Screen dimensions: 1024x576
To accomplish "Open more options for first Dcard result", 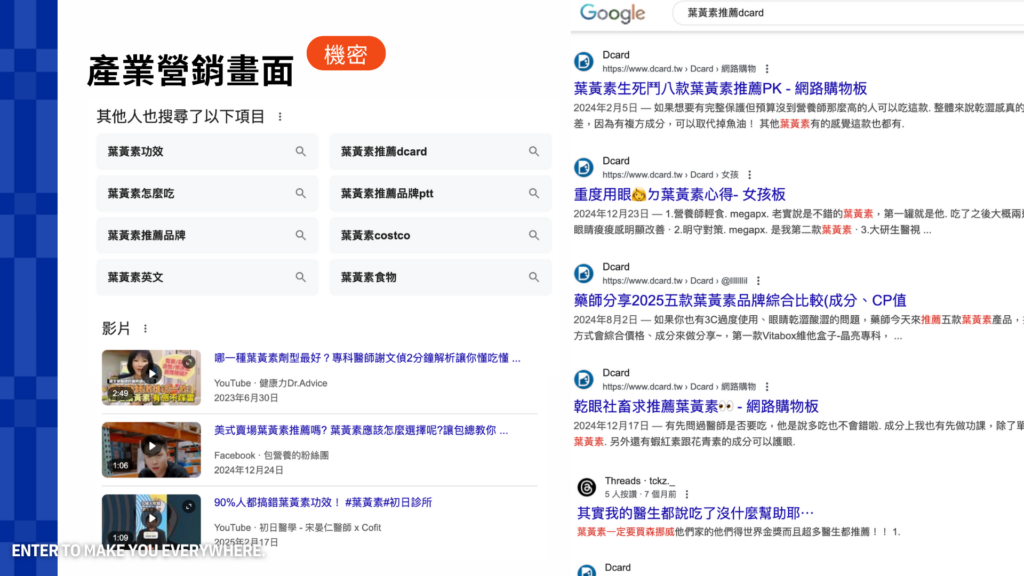I will coord(767,69).
